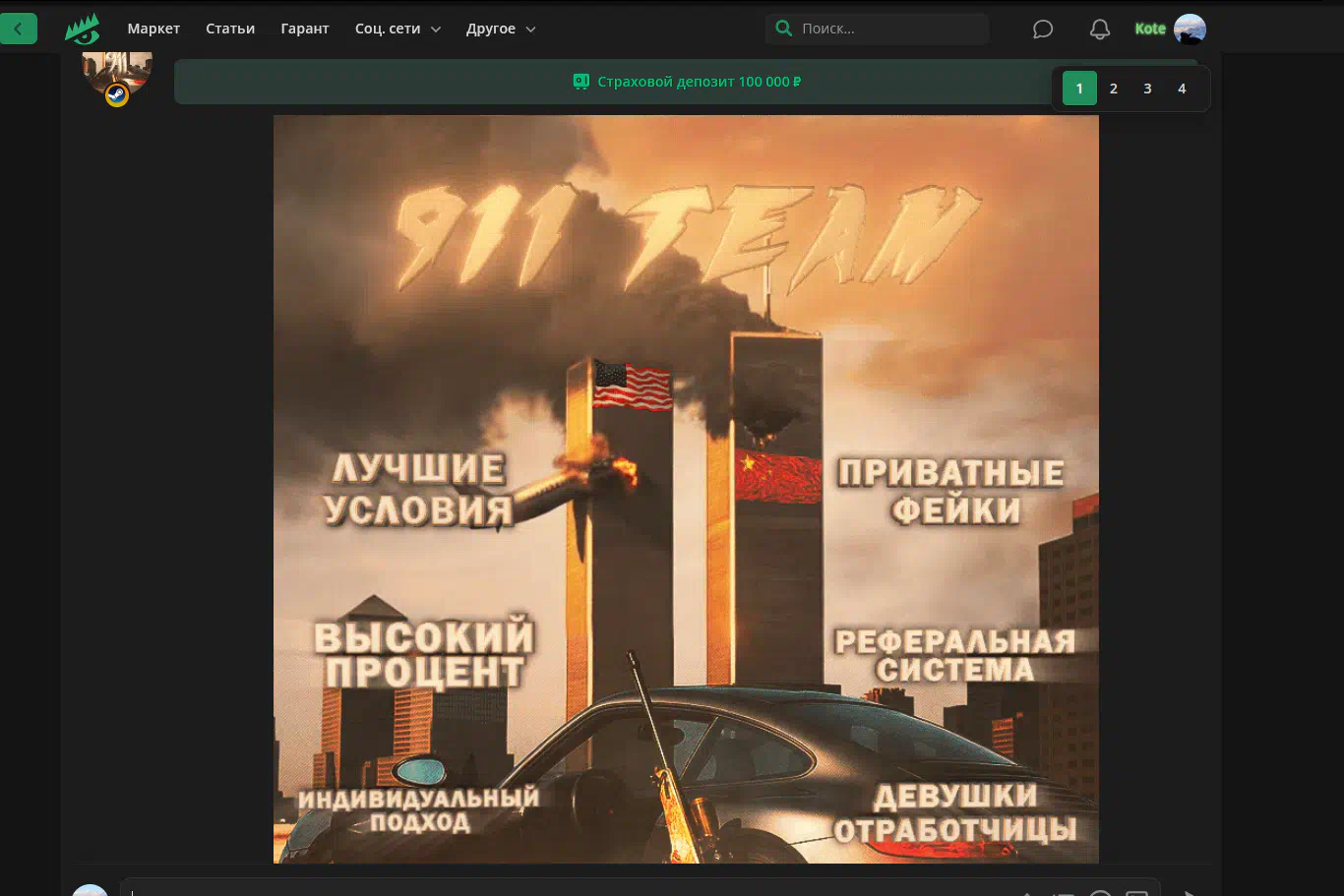This screenshot has width=1344, height=896.
Task: Expand the Соц. сети dropdown menu
Action: click(x=397, y=29)
